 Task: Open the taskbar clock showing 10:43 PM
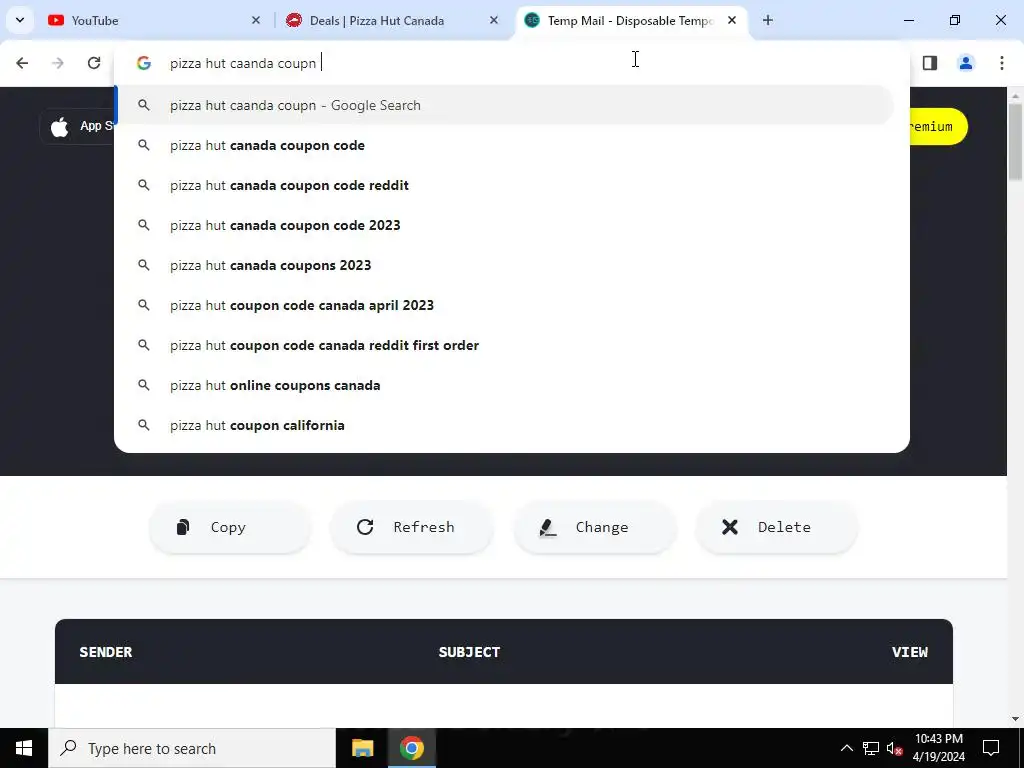(938, 748)
